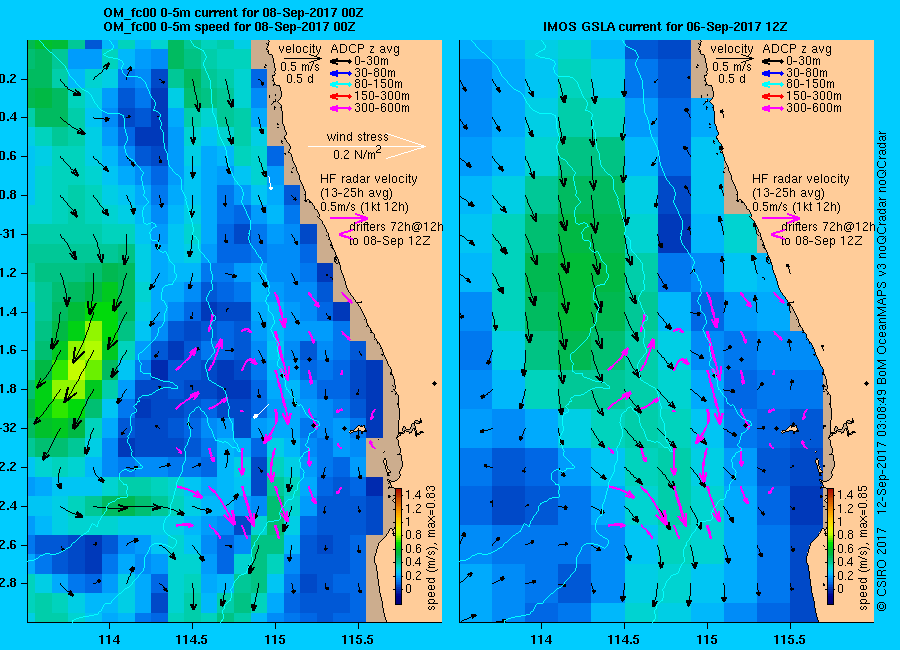Click the magenta 300-600m legend arrow in right panel
Screen dimensions: 900x650
(773, 108)
